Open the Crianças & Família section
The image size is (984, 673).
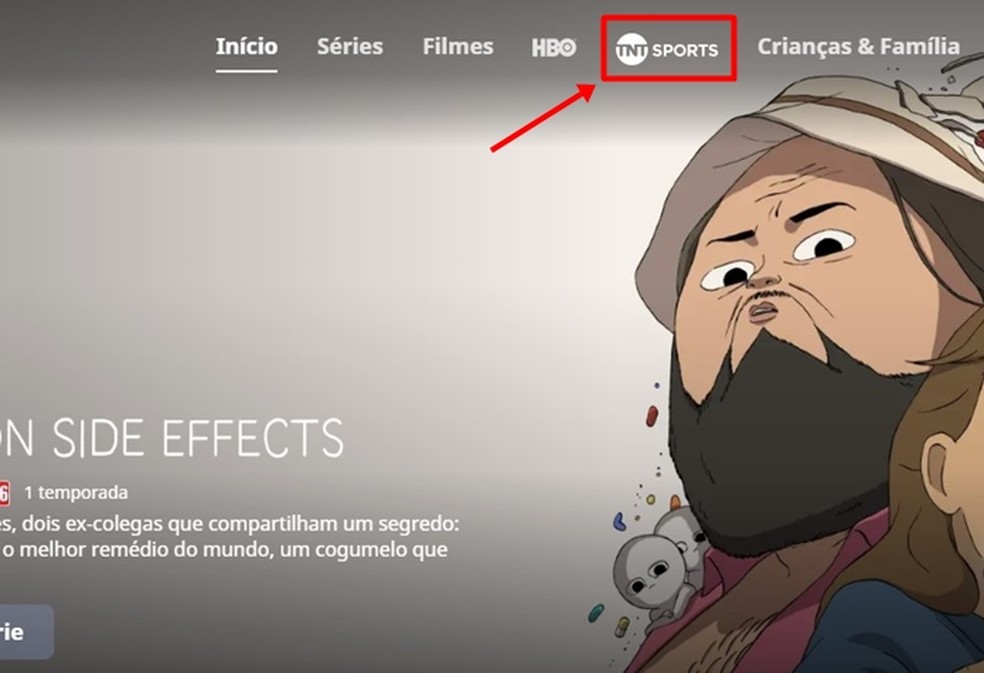(x=858, y=46)
